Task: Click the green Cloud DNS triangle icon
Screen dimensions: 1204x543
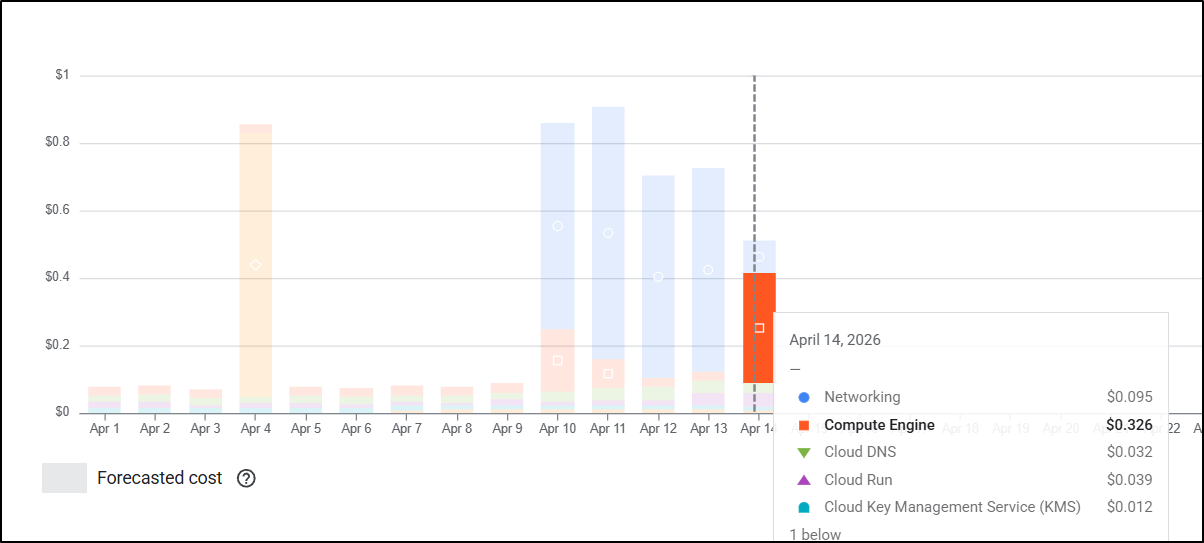Action: [804, 453]
